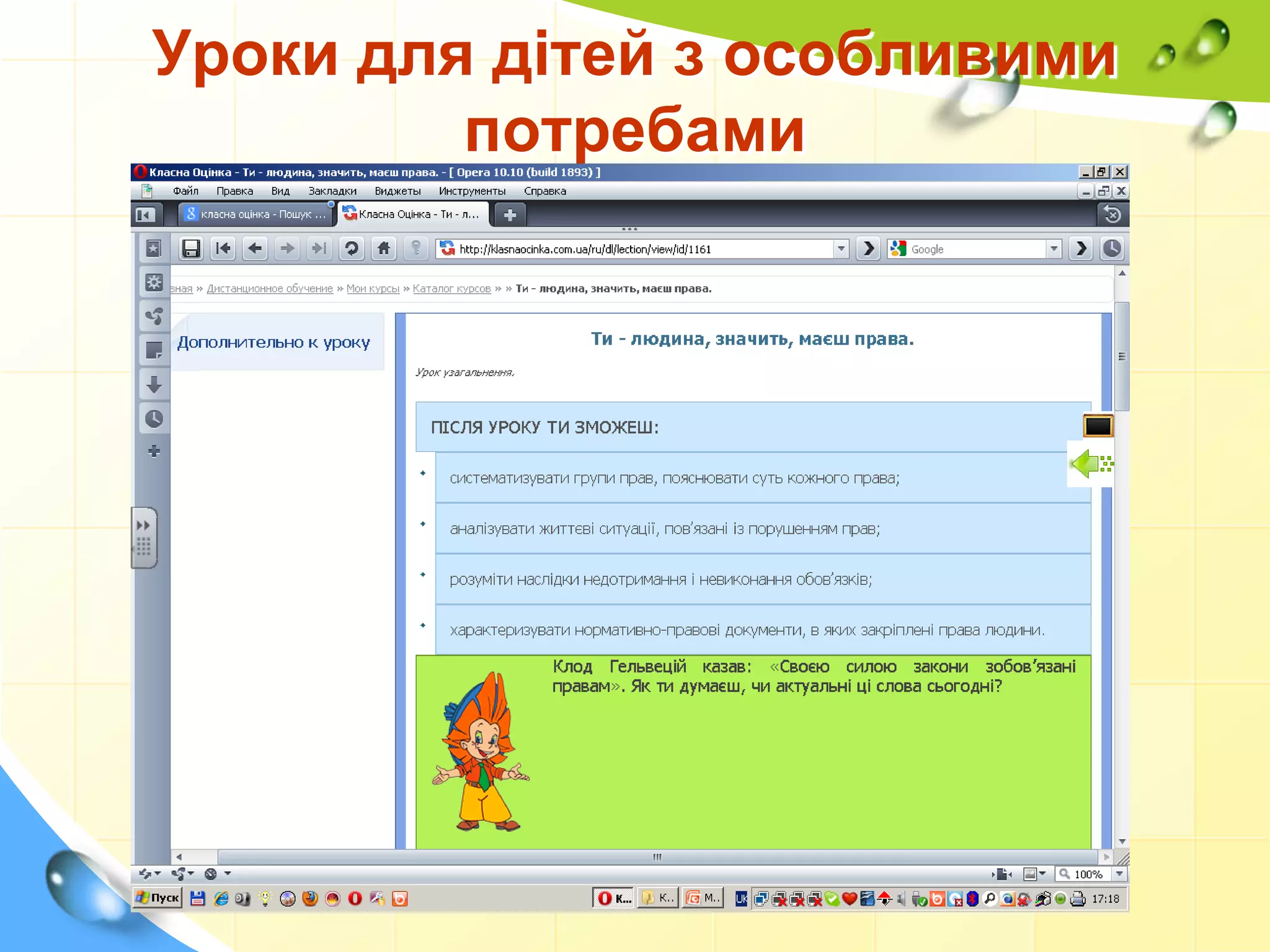The height and width of the screenshot is (952, 1270).
Task: Open the 100% zoom dropdown
Action: (1119, 874)
